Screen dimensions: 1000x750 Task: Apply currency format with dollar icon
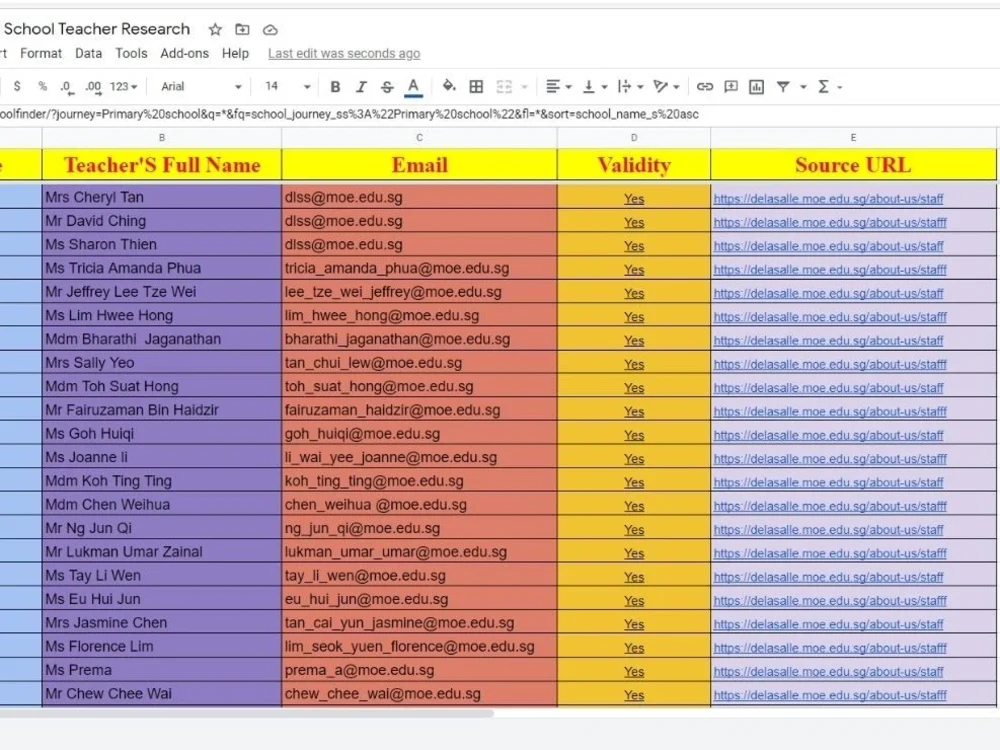(x=17, y=86)
